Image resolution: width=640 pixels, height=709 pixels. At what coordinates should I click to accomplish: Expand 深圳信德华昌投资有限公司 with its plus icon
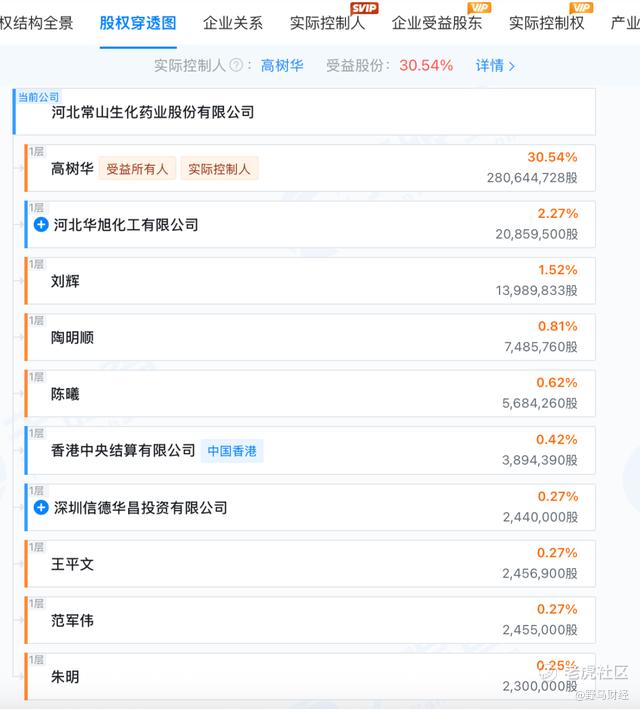(x=41, y=508)
